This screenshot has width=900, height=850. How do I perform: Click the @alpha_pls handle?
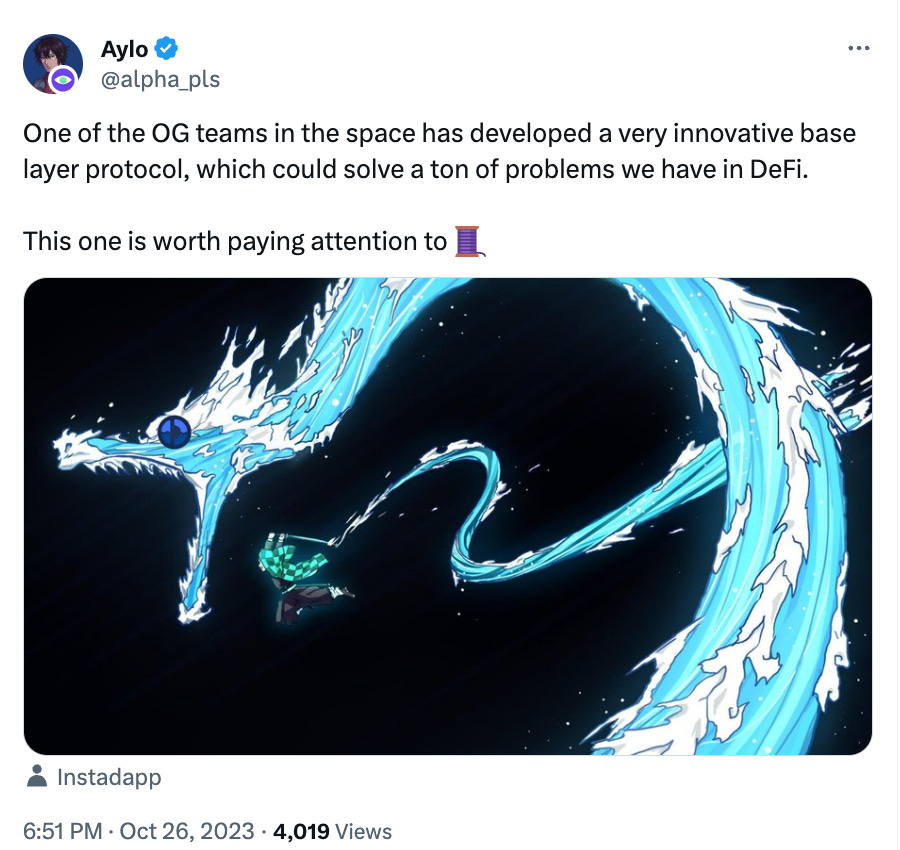pyautogui.click(x=160, y=79)
